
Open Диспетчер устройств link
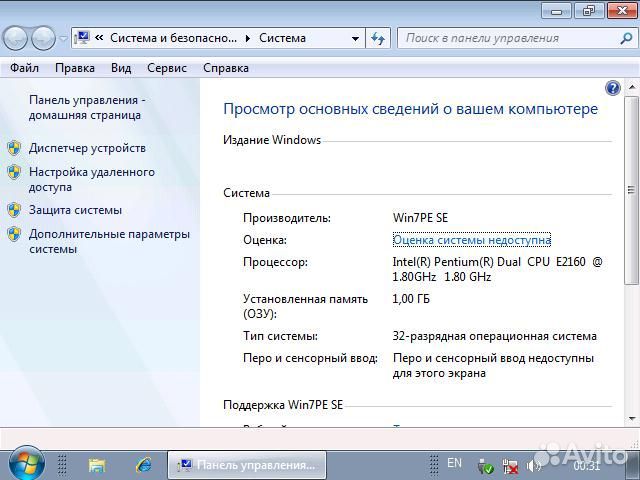click(87, 148)
